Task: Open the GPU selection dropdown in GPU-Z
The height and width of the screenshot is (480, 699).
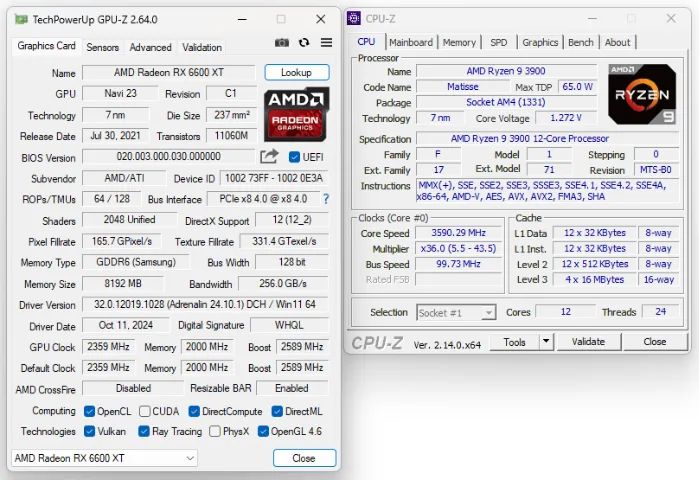Action: point(104,458)
